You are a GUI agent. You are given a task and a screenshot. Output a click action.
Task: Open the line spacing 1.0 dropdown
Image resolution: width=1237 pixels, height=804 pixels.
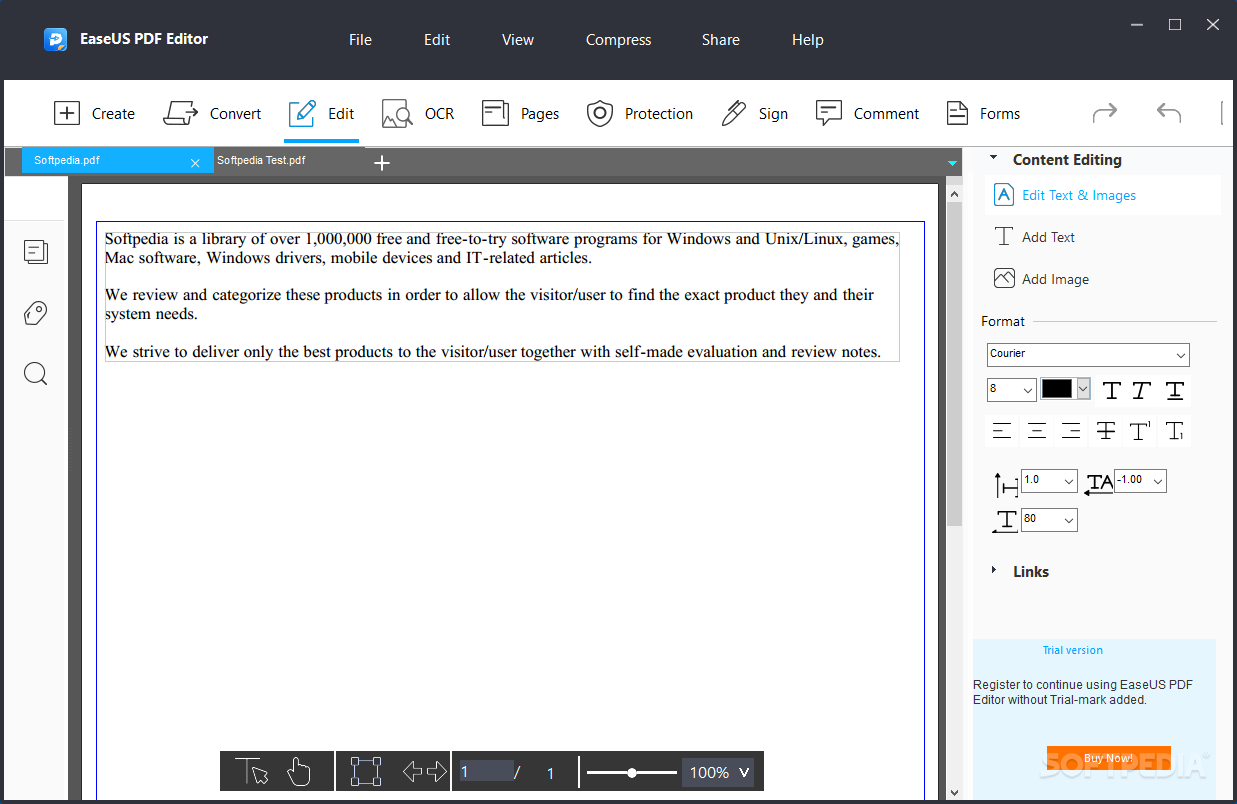click(1049, 481)
